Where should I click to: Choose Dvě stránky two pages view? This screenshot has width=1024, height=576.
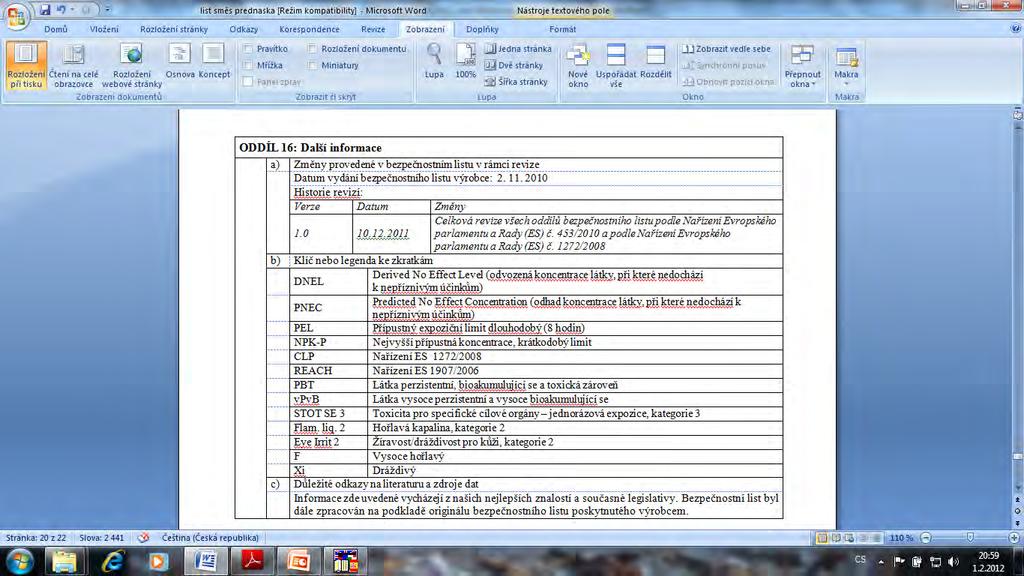514,65
